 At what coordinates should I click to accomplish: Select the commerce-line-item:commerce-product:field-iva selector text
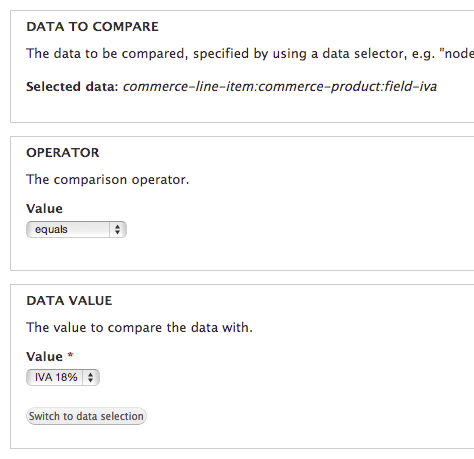(280, 87)
